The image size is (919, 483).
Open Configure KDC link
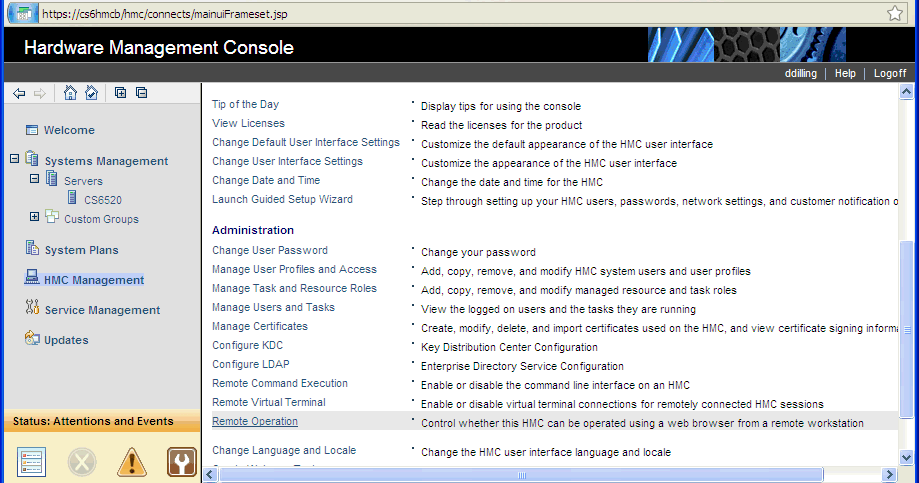tap(247, 345)
